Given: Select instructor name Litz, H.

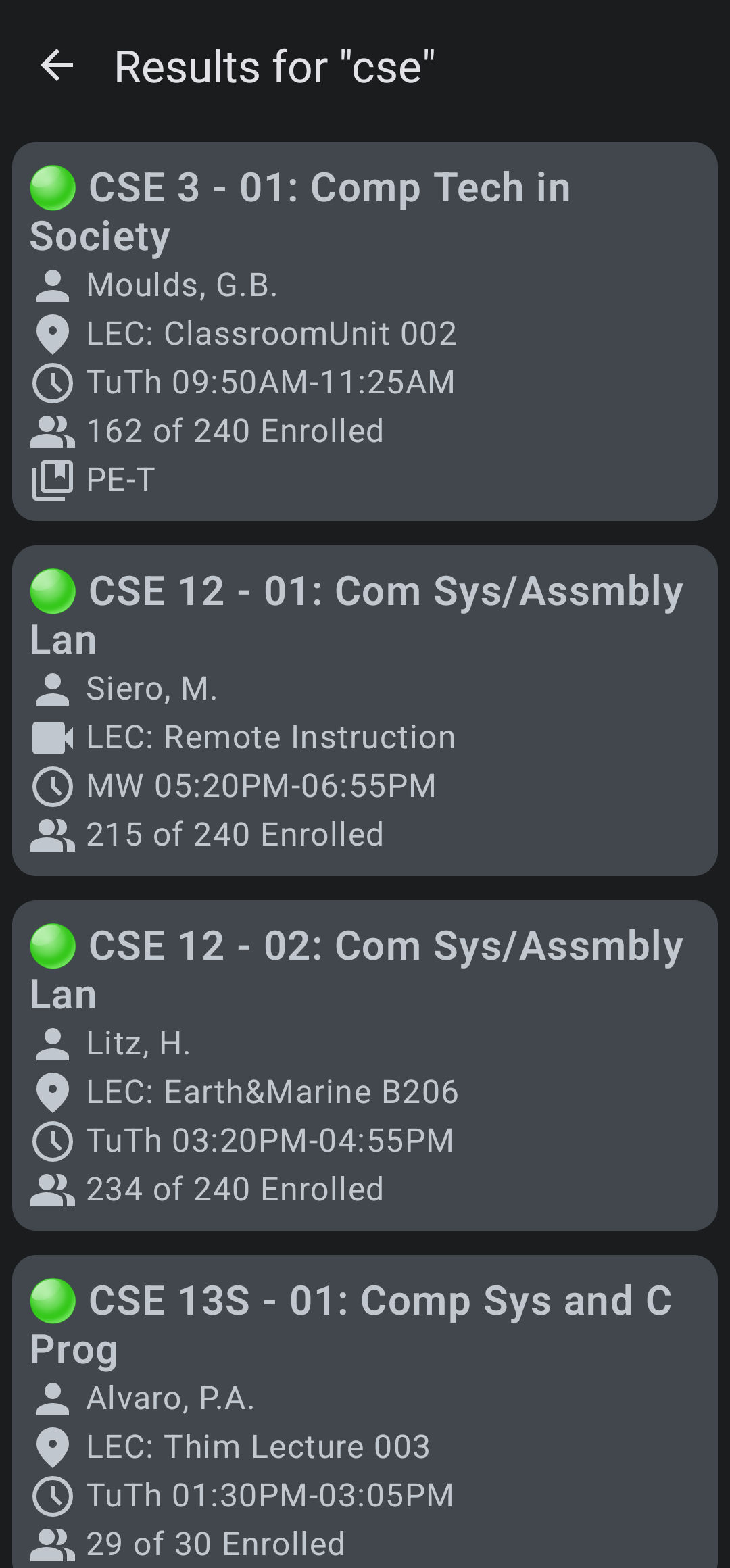Looking at the screenshot, I should (x=139, y=1043).
